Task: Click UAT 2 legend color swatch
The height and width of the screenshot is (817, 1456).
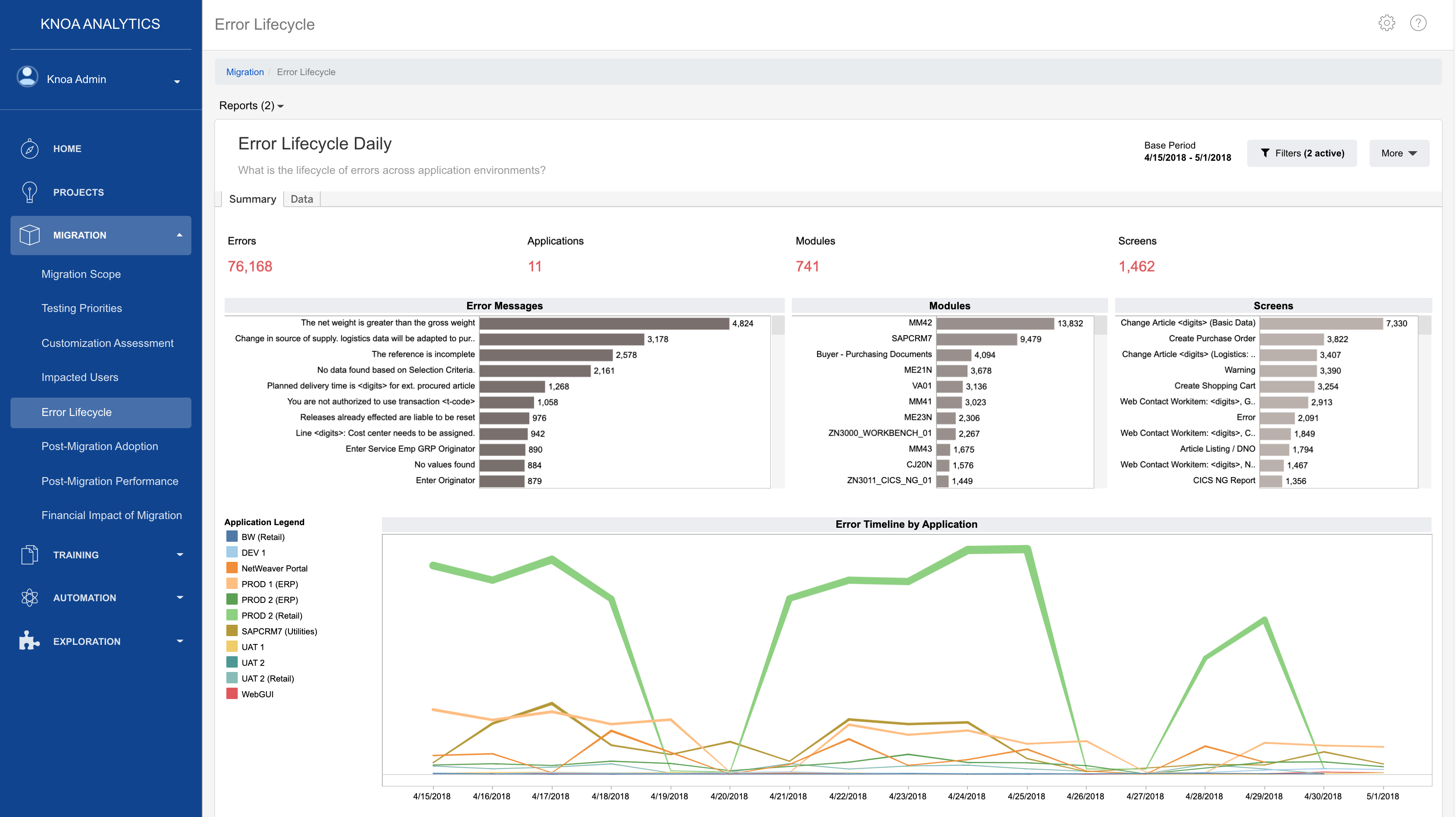Action: pyautogui.click(x=232, y=662)
